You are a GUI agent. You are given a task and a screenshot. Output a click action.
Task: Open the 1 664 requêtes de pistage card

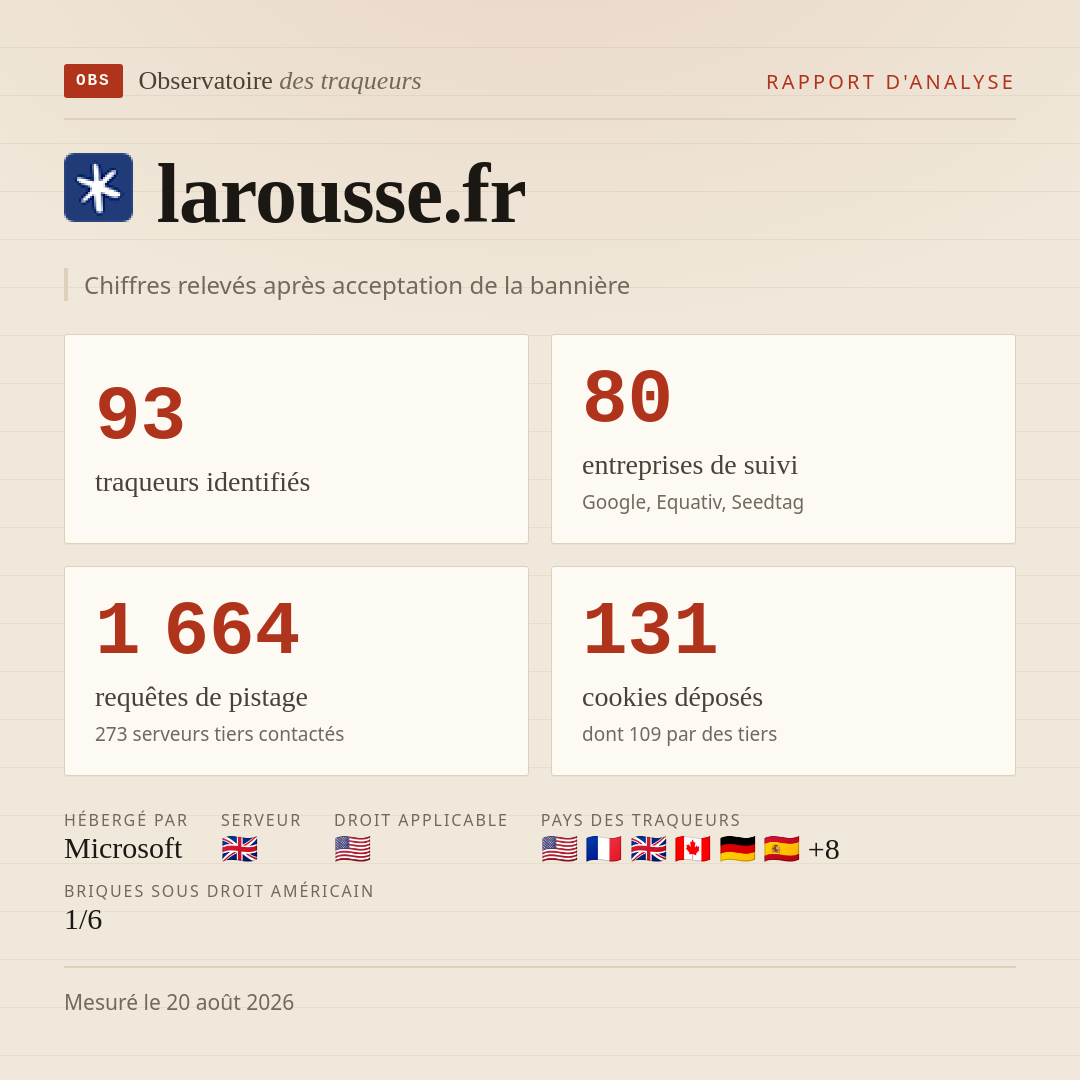point(296,671)
